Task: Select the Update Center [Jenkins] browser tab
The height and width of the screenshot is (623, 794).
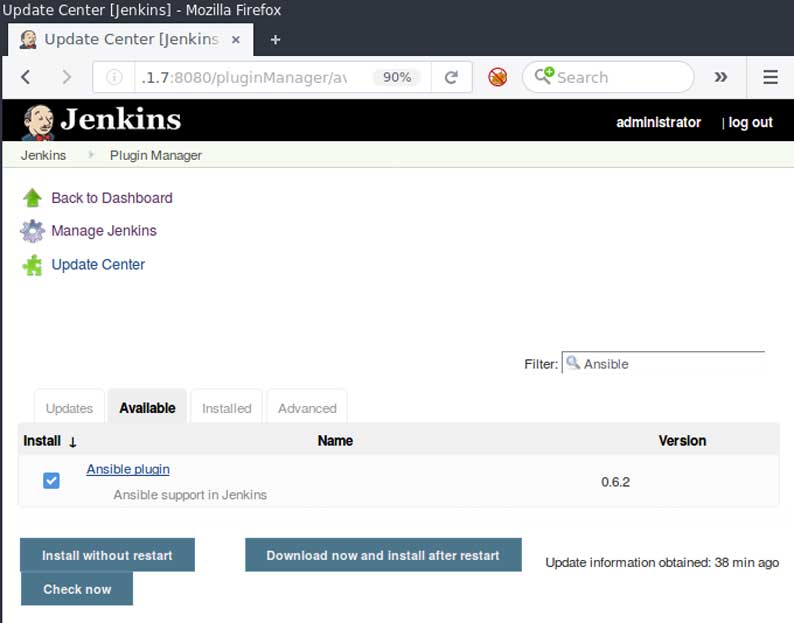Action: click(x=131, y=40)
